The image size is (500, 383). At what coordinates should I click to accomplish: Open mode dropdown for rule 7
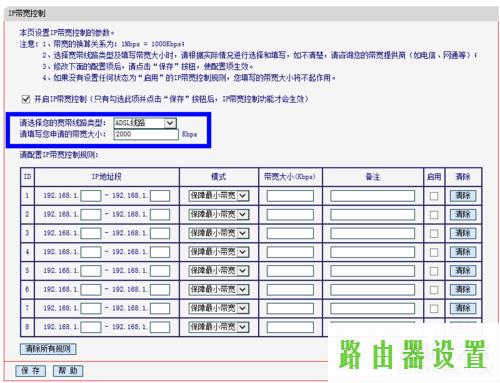(219, 308)
